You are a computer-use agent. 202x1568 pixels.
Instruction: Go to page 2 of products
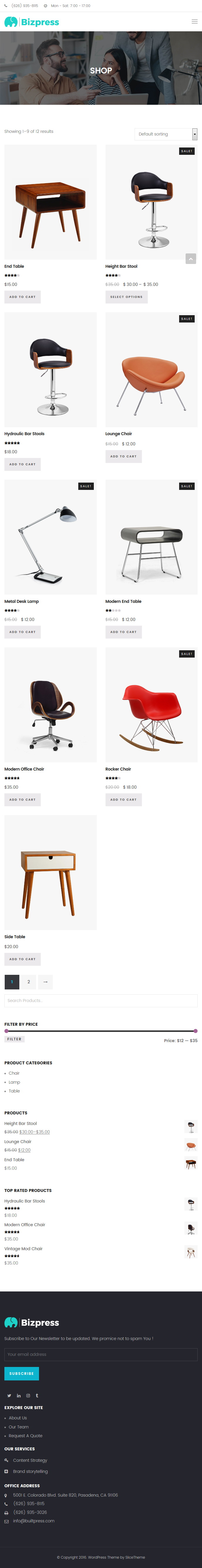click(28, 981)
